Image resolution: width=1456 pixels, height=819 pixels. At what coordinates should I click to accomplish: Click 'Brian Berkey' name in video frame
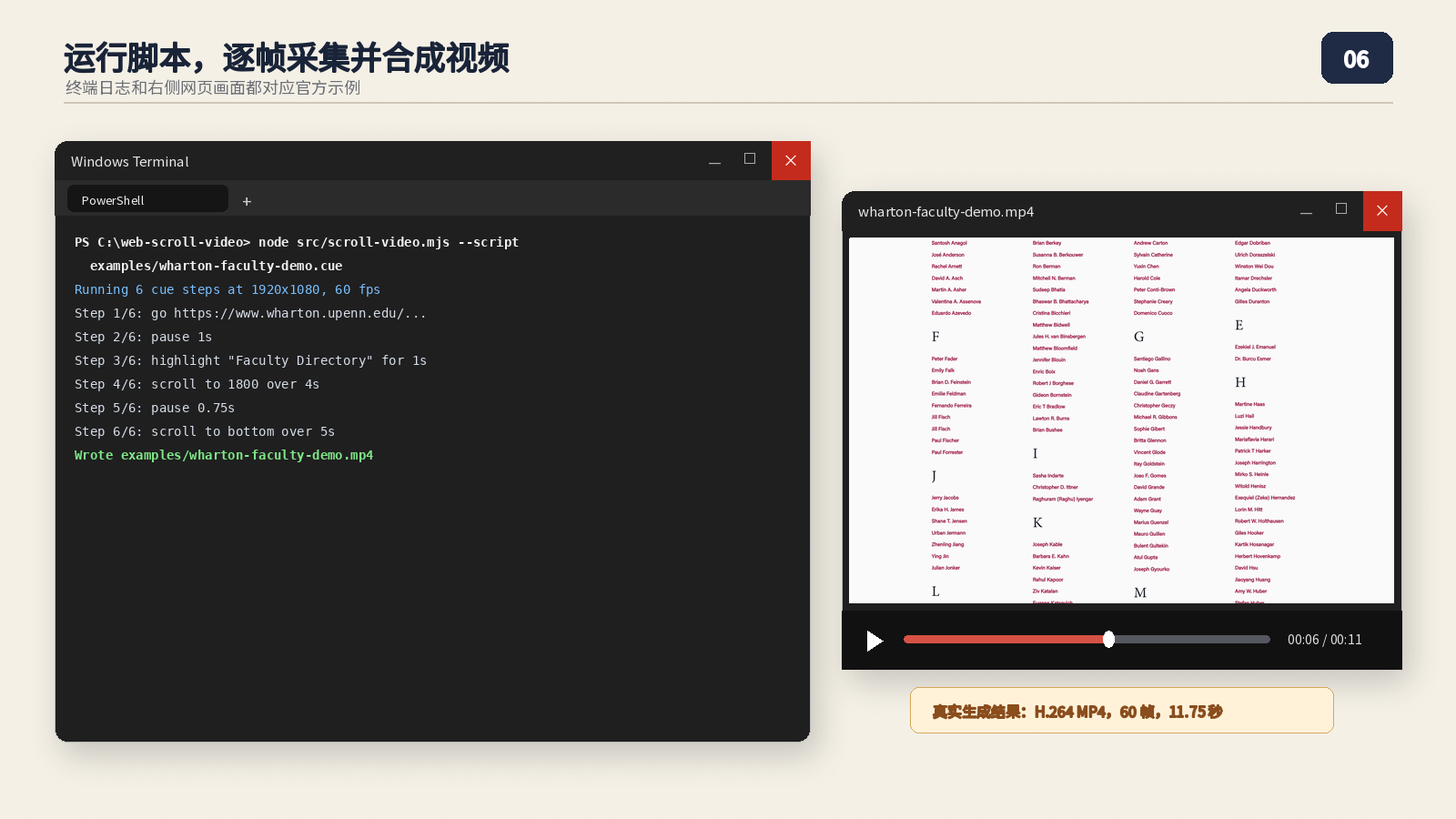1047,243
